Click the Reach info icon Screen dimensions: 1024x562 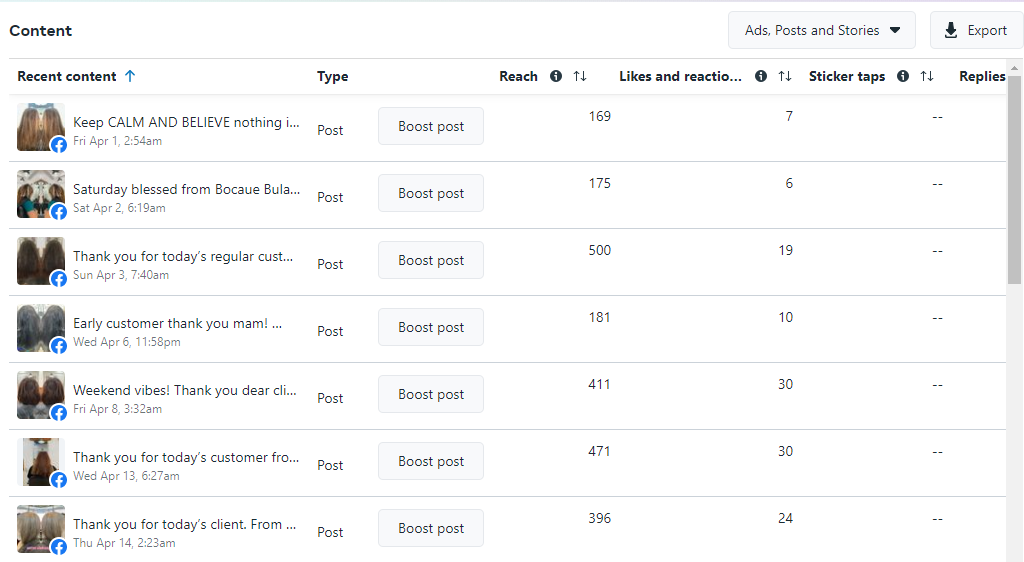[x=556, y=76]
